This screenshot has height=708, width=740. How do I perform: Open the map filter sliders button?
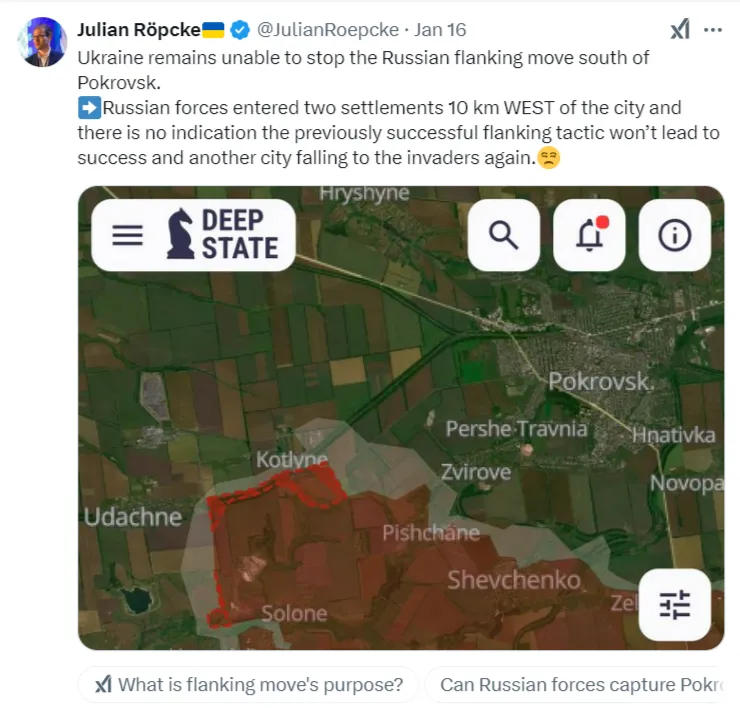click(674, 605)
